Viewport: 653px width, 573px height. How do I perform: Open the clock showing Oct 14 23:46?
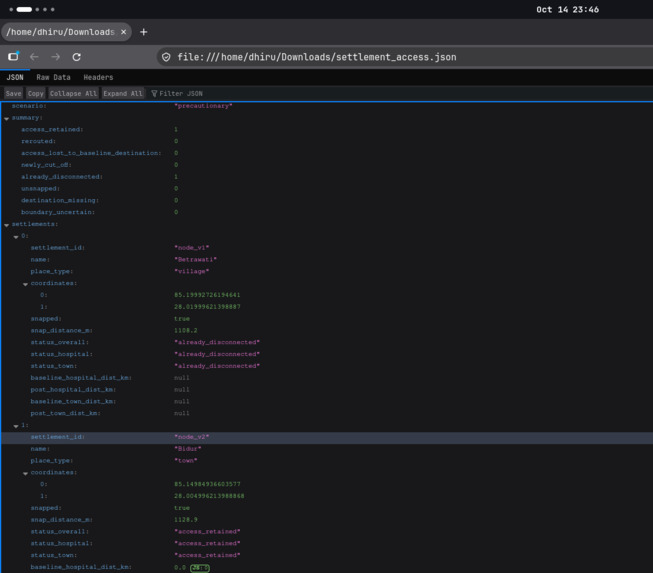567,10
